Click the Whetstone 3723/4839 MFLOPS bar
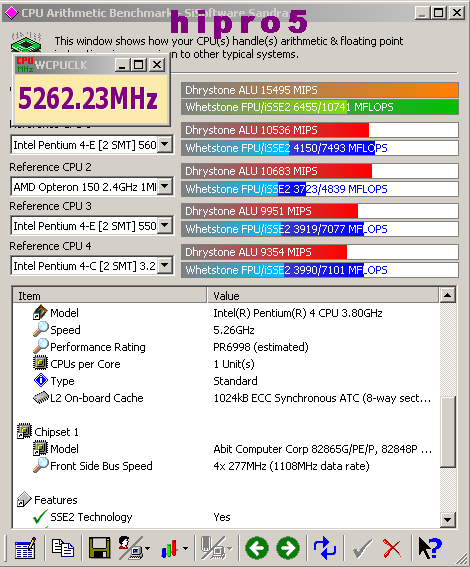Viewport: 470px width, 567px height. [x=320, y=189]
